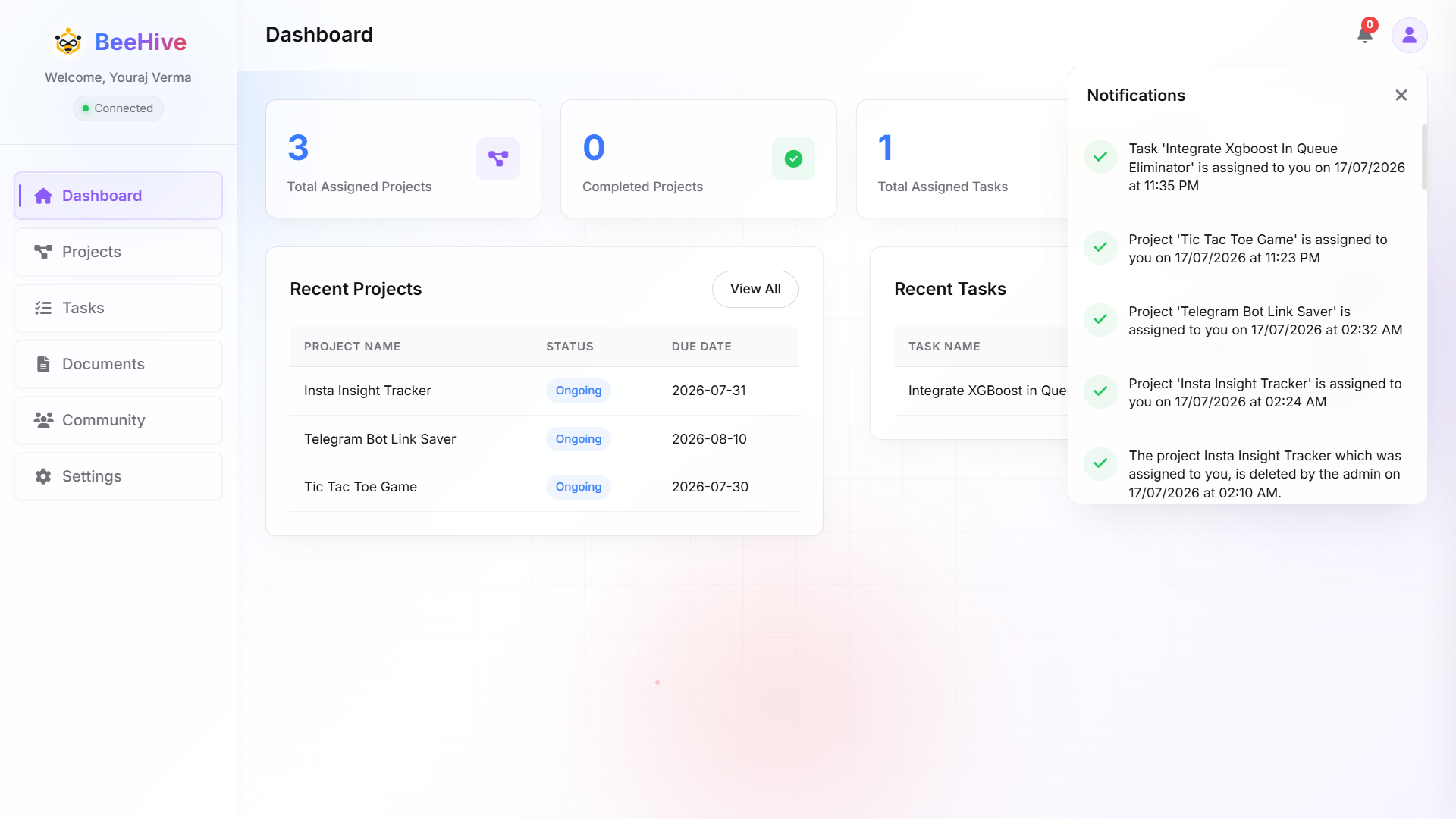Image resolution: width=1456 pixels, height=819 pixels.
Task: Open the Integrate XGBoost task row
Action: pos(981,391)
